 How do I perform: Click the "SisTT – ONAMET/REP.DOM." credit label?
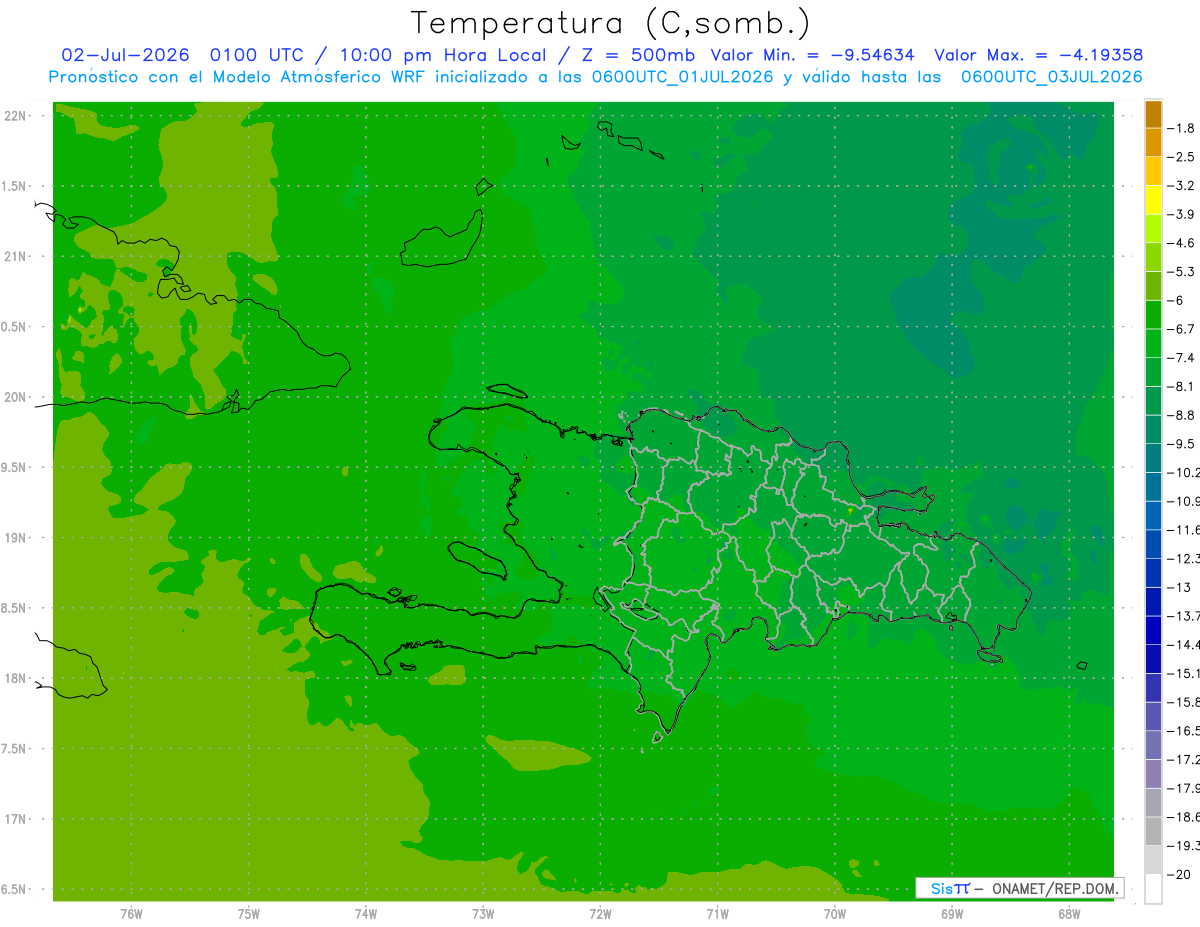point(1021,888)
